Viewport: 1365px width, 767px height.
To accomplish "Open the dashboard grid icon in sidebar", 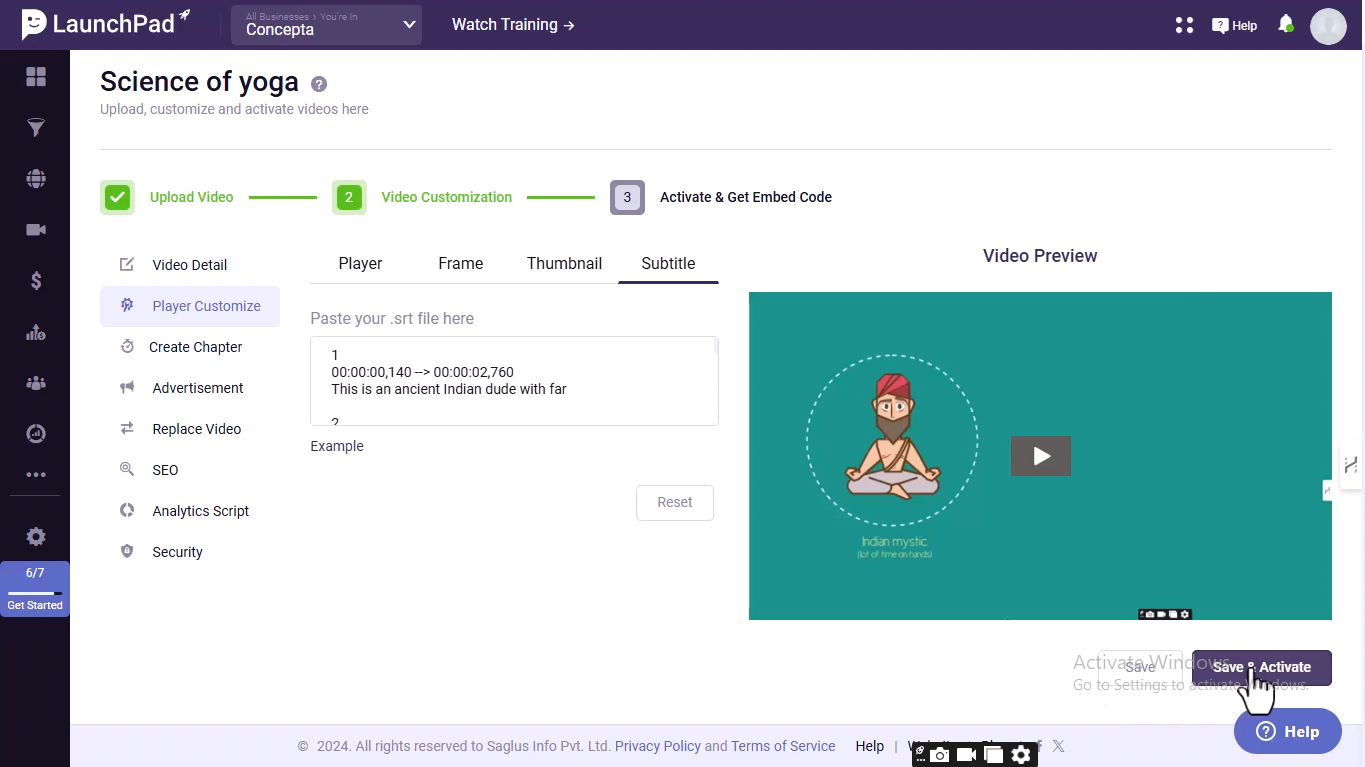I will [x=36, y=77].
